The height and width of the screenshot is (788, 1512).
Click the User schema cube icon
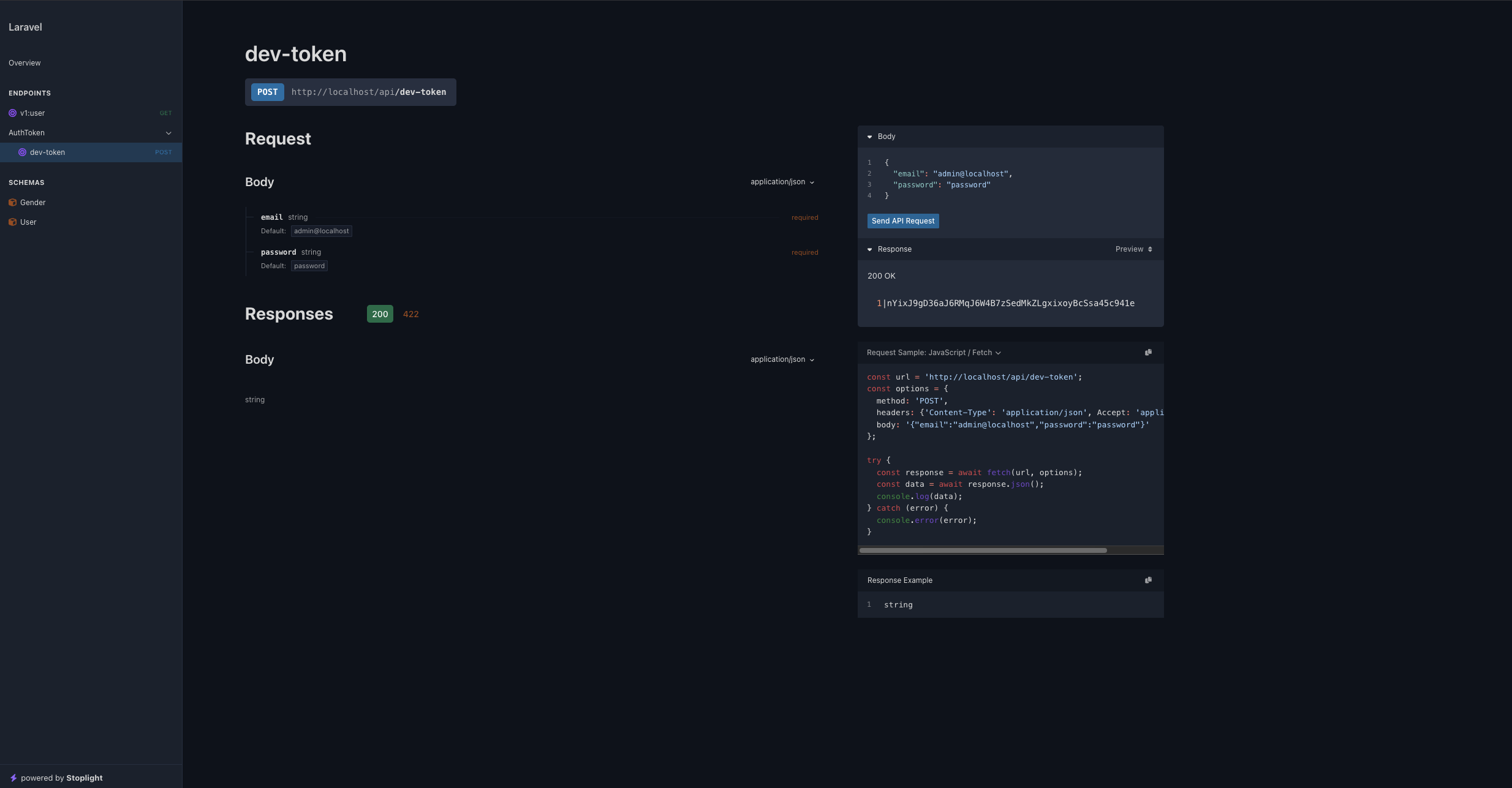pyautogui.click(x=12, y=222)
